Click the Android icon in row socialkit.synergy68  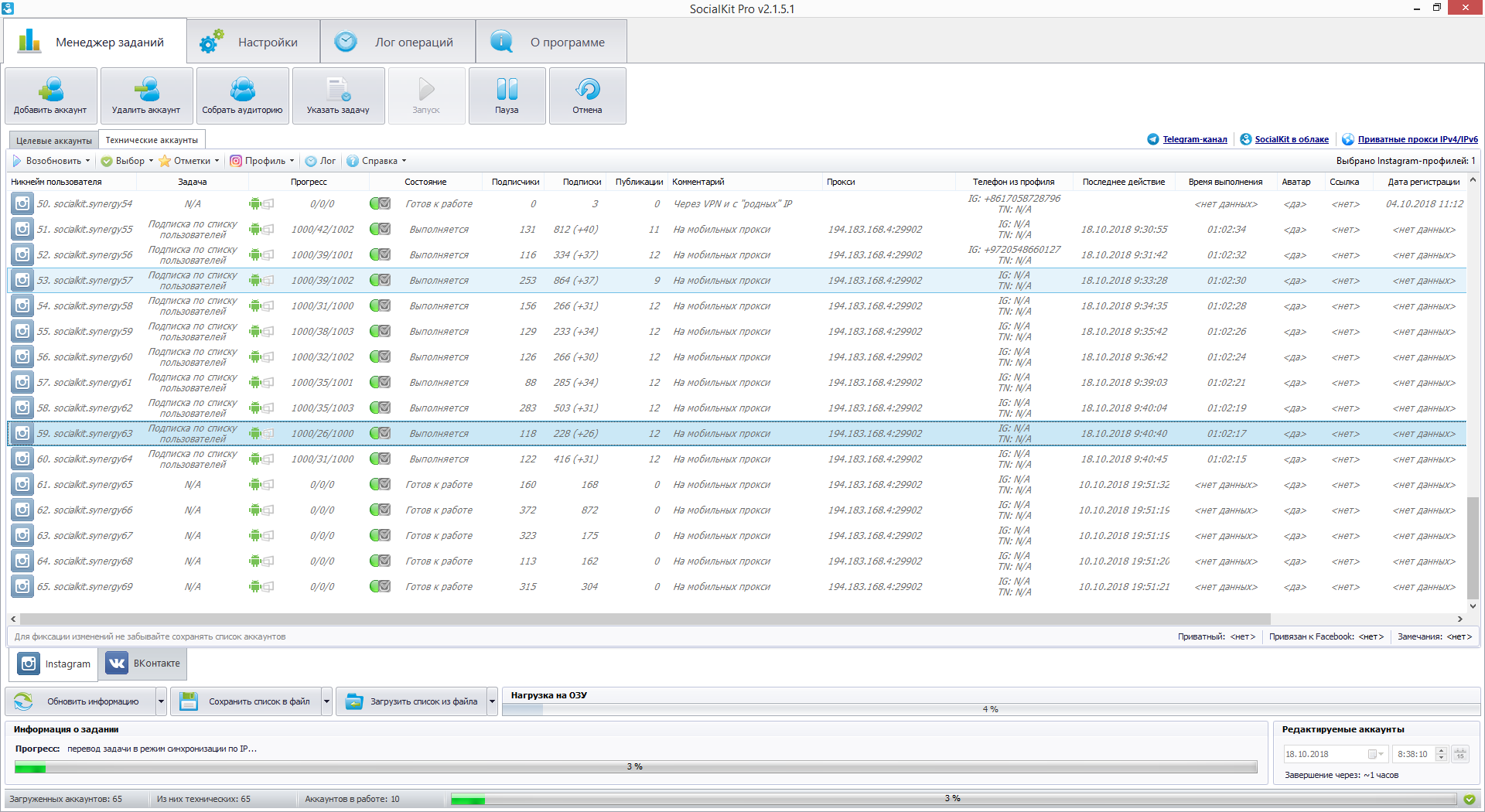tap(255, 561)
